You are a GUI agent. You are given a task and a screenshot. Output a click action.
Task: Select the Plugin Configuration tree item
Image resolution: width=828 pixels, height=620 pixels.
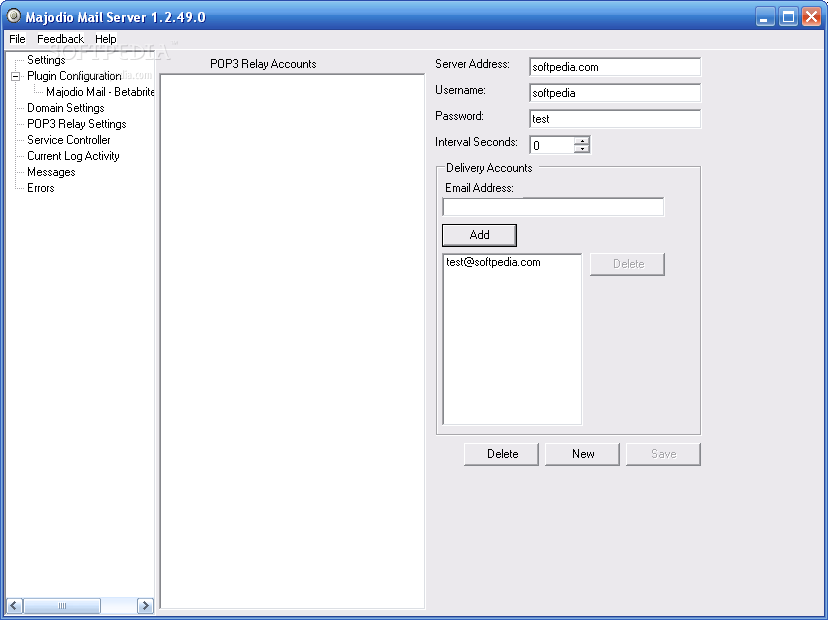tap(74, 76)
